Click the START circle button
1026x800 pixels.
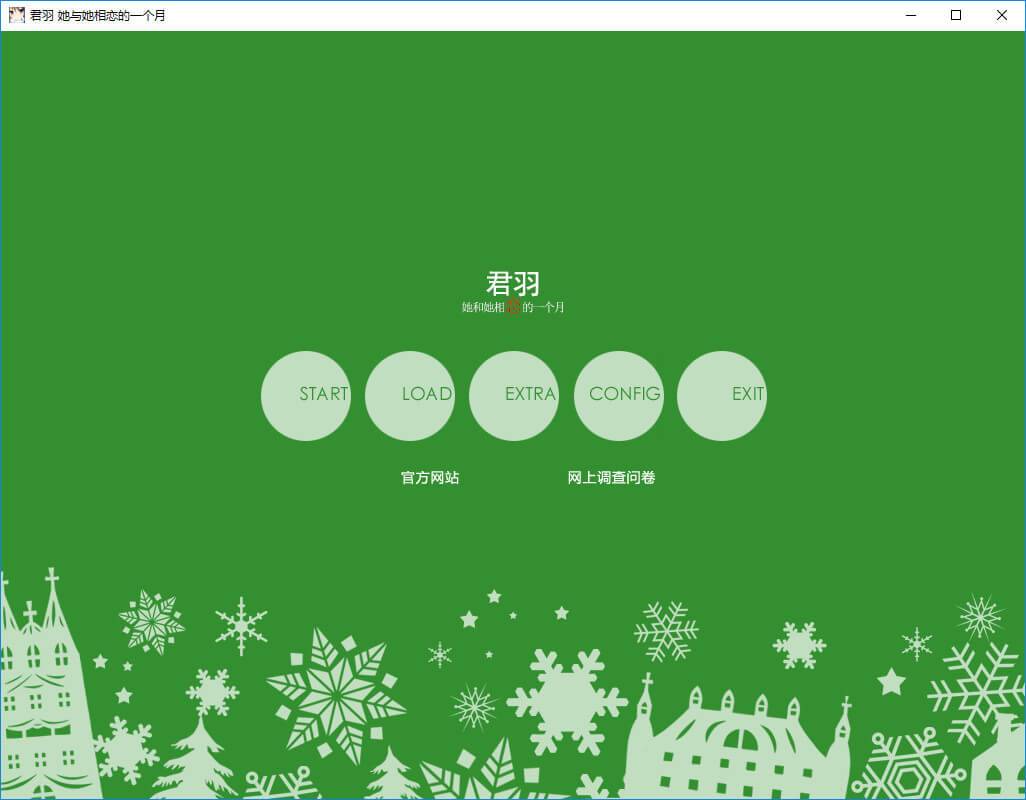(x=306, y=395)
